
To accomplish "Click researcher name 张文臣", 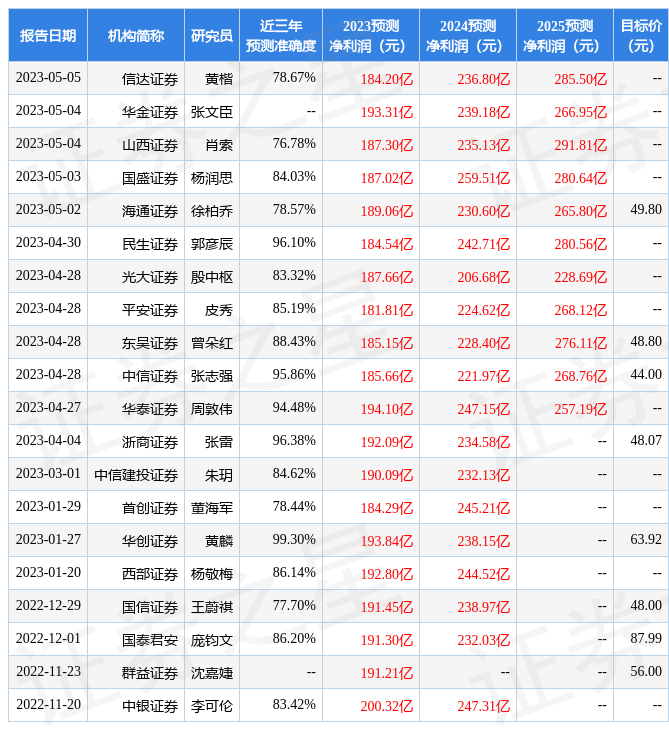I will click(x=212, y=112).
